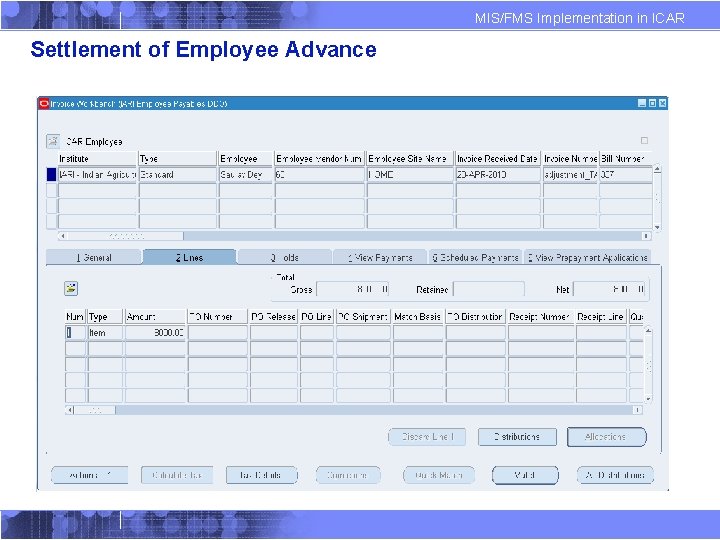
Task: Click the Quick Match button
Action: click(439, 475)
